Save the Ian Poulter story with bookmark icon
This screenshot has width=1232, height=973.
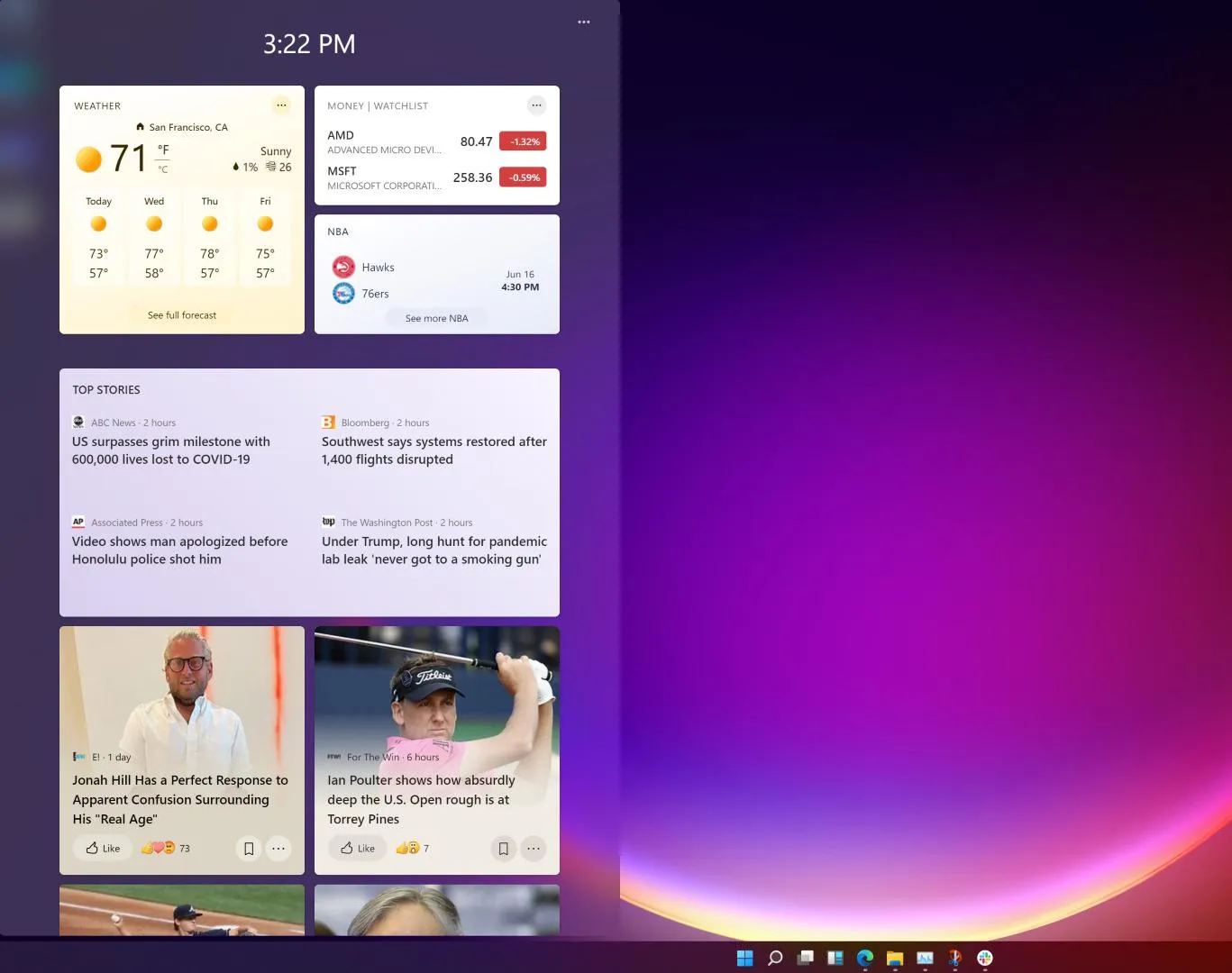point(504,848)
